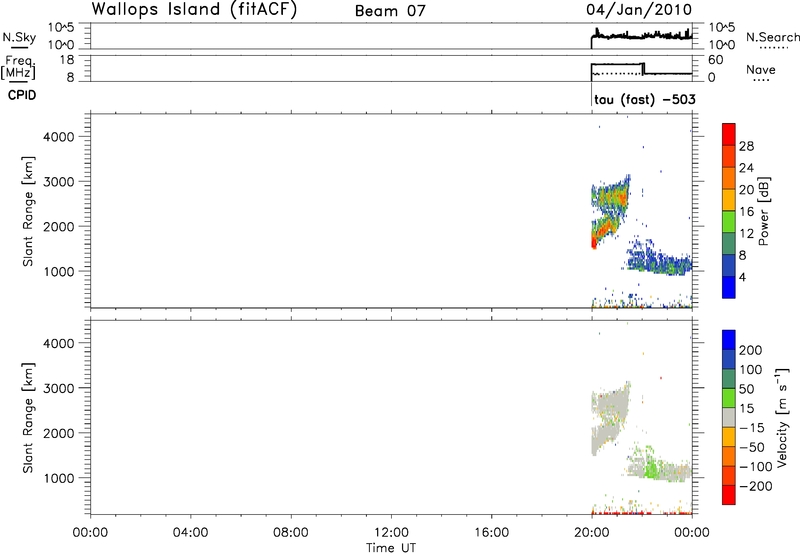Pick the red Velocity segment below -200
The width and height of the screenshot is (800, 554).
[x=729, y=495]
